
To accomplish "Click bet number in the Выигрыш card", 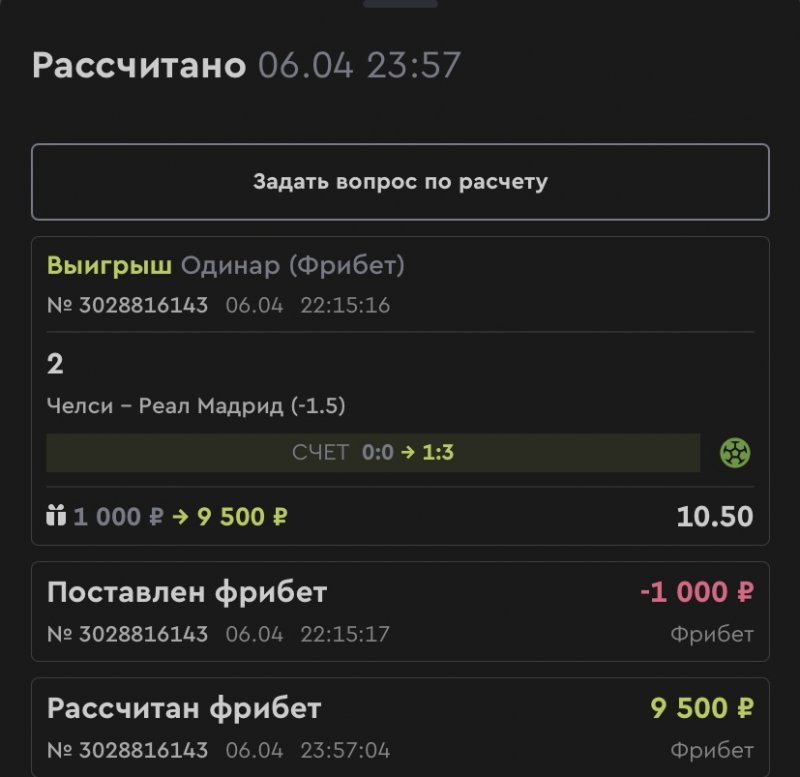I will pos(128,306).
